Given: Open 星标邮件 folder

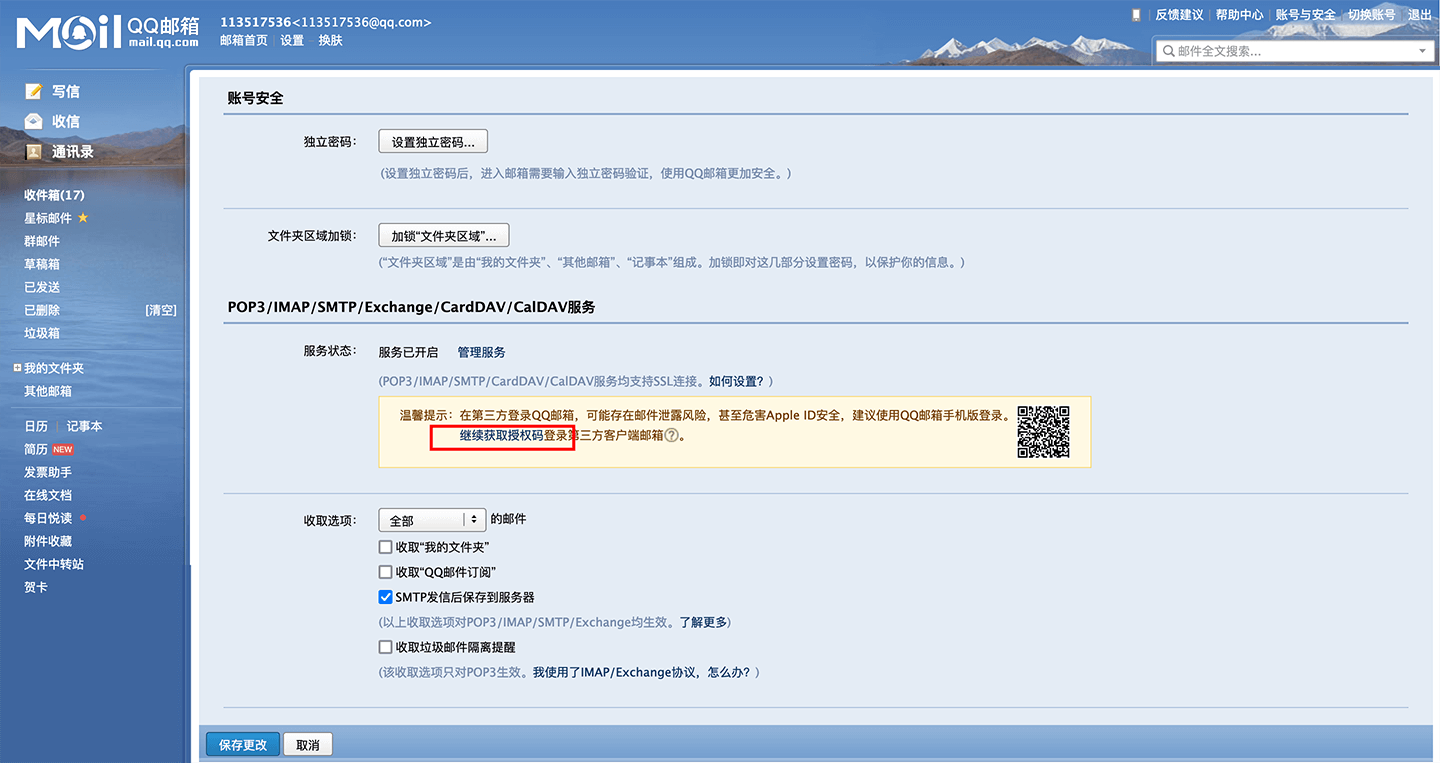Looking at the screenshot, I should [x=48, y=218].
